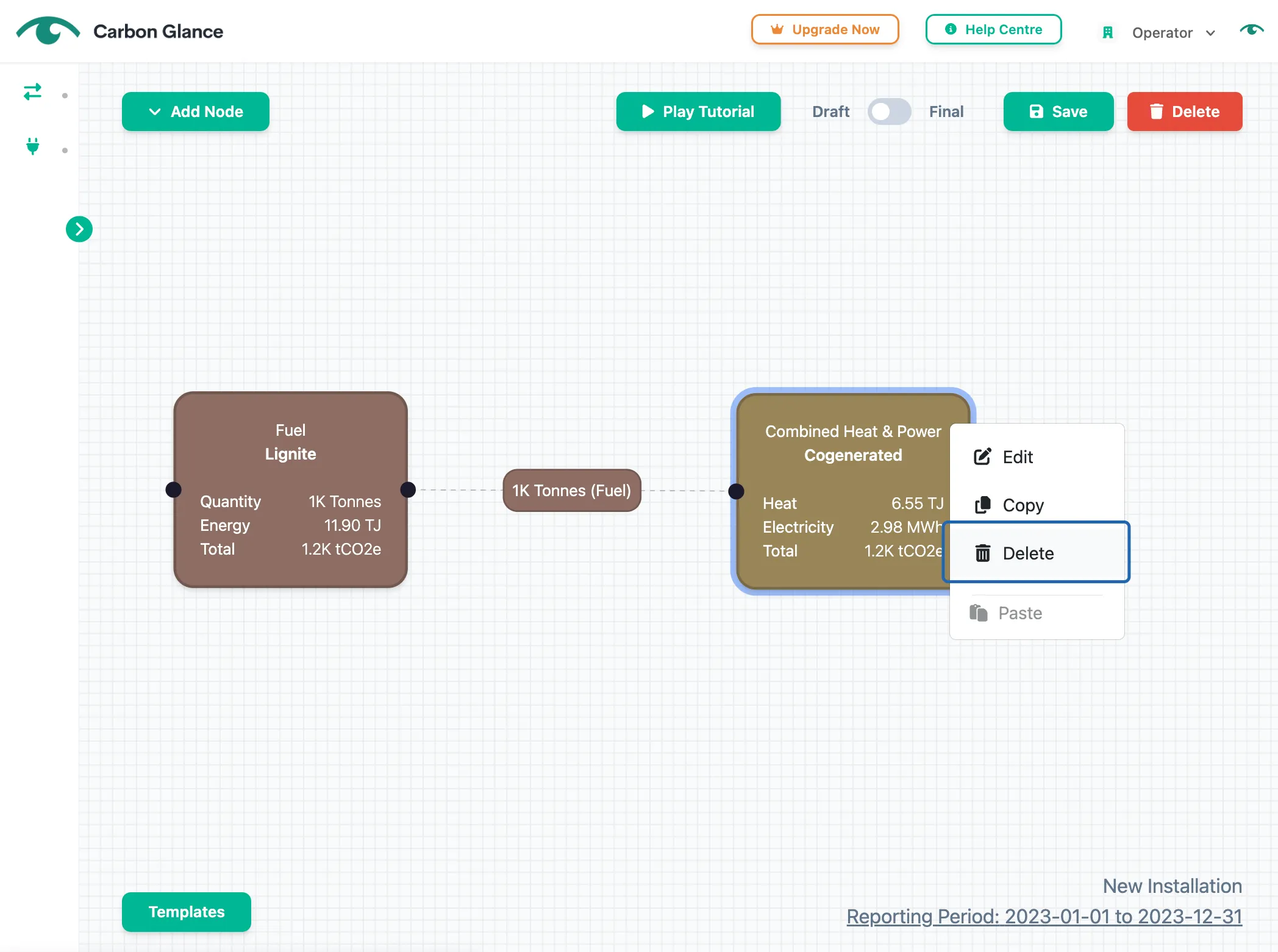1278x952 pixels.
Task: Choose Copy in the context menu
Action: pyautogui.click(x=1037, y=505)
